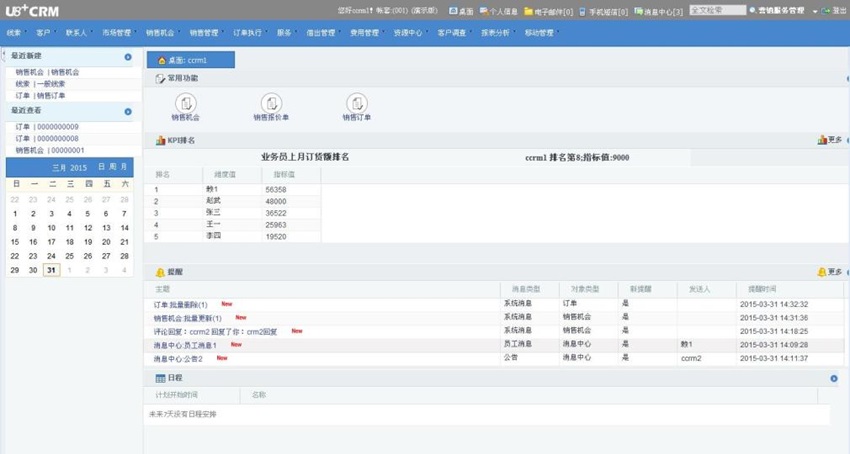Open the 移动管理 menu

539,33
